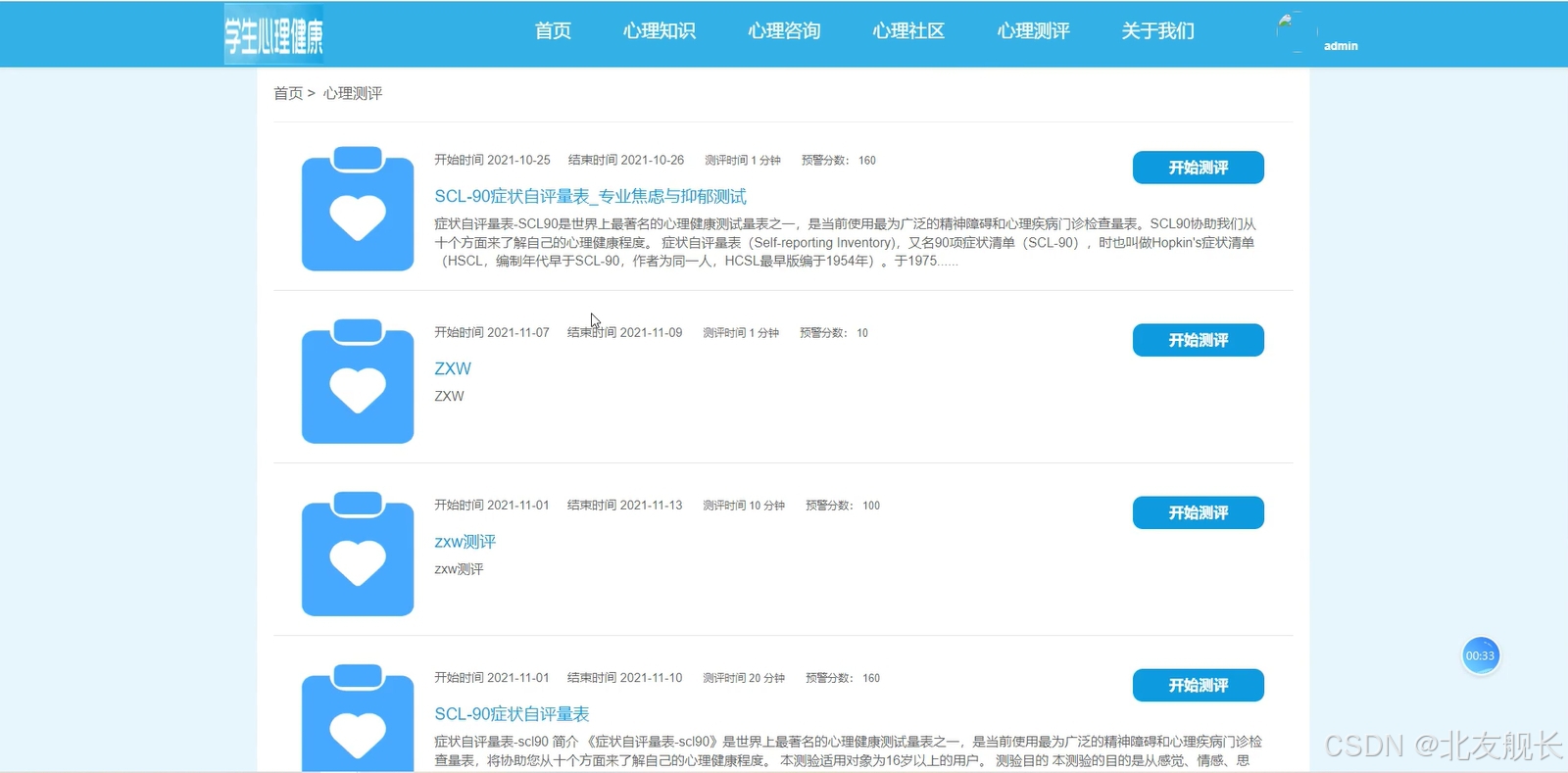Launch 开始测评 for SCL-90症状自评量表

tap(1198, 685)
